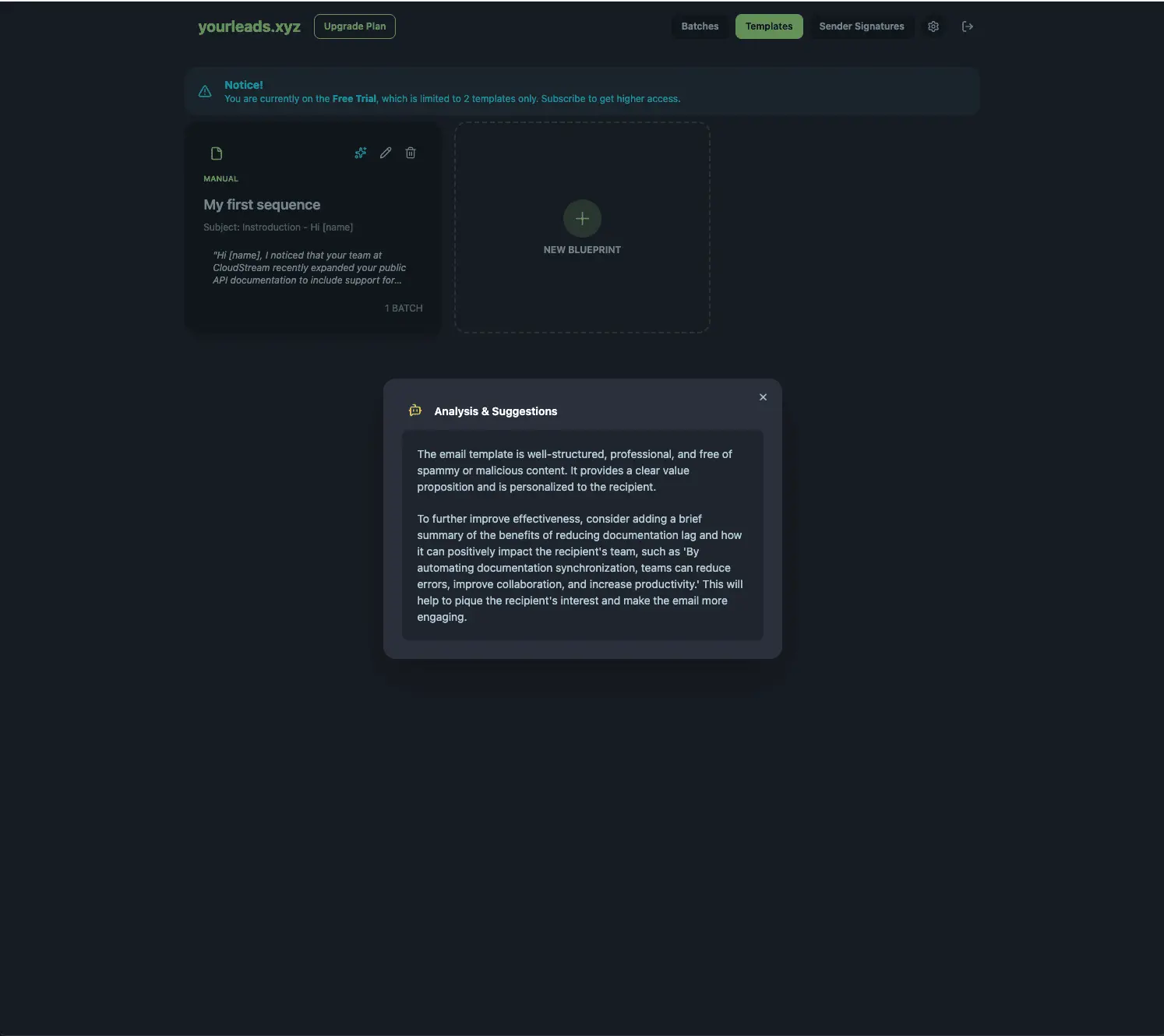Click the Notice! heading

tap(244, 85)
